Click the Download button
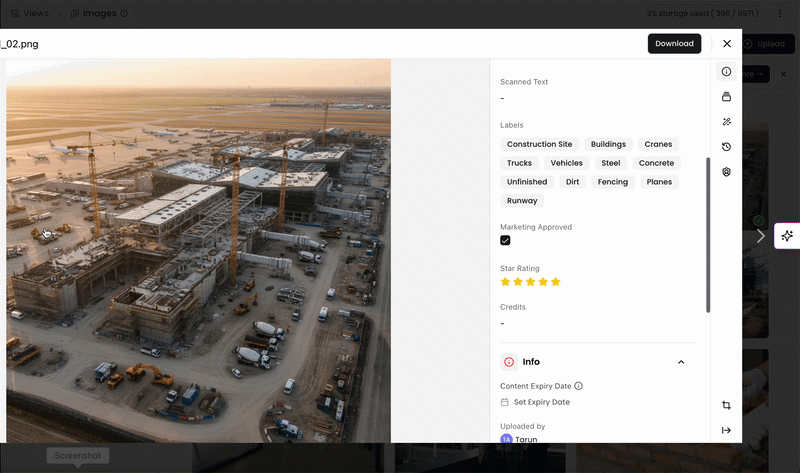The width and height of the screenshot is (800, 473). [x=674, y=43]
